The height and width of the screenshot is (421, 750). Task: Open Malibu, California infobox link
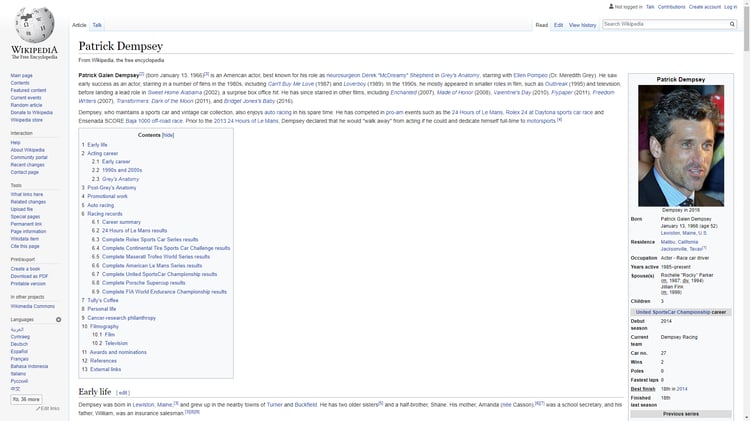[679, 242]
